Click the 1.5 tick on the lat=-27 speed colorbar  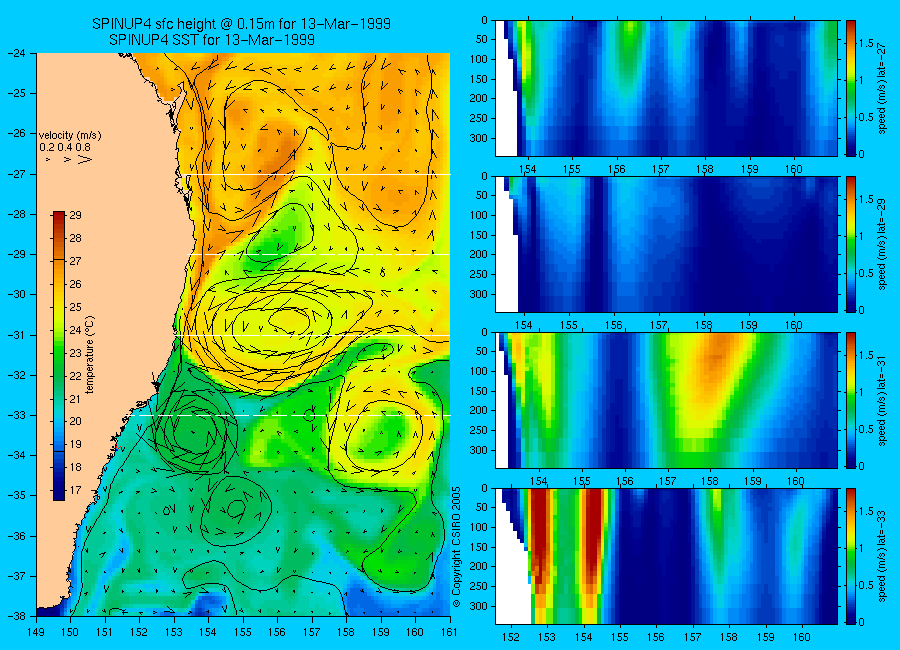pyautogui.click(x=866, y=43)
